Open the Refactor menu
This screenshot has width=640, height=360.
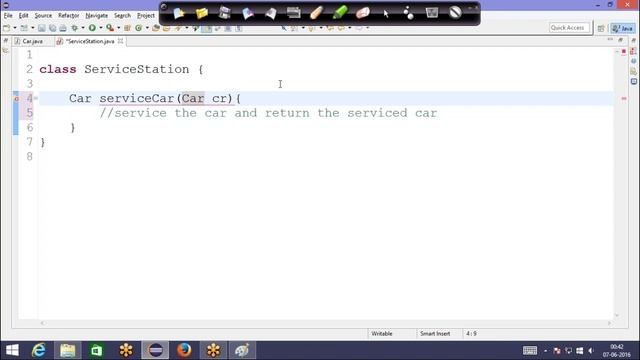point(68,16)
